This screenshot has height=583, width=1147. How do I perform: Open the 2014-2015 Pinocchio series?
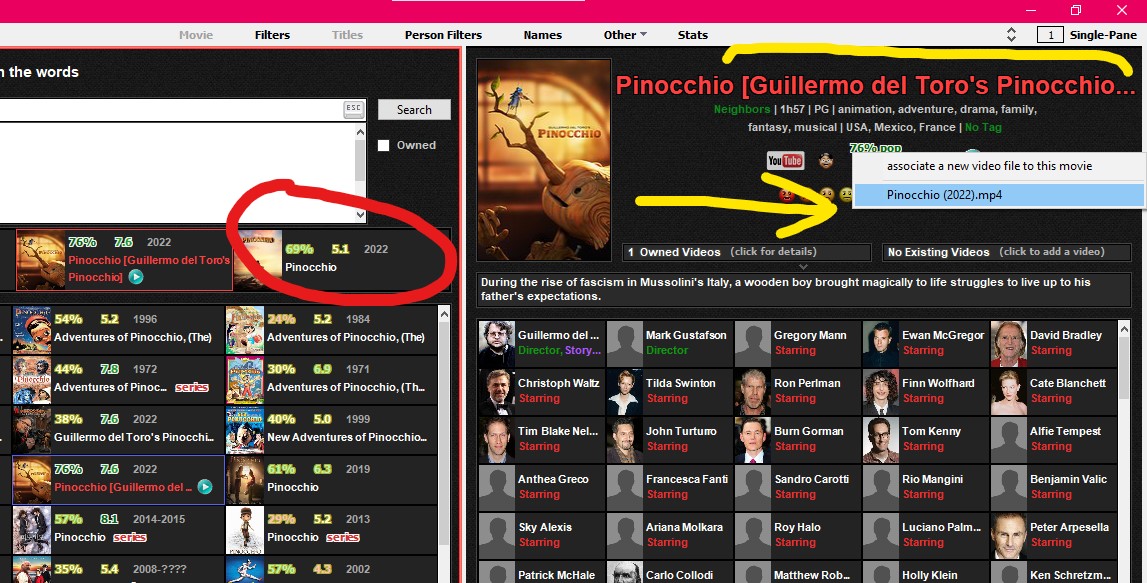tap(117, 529)
